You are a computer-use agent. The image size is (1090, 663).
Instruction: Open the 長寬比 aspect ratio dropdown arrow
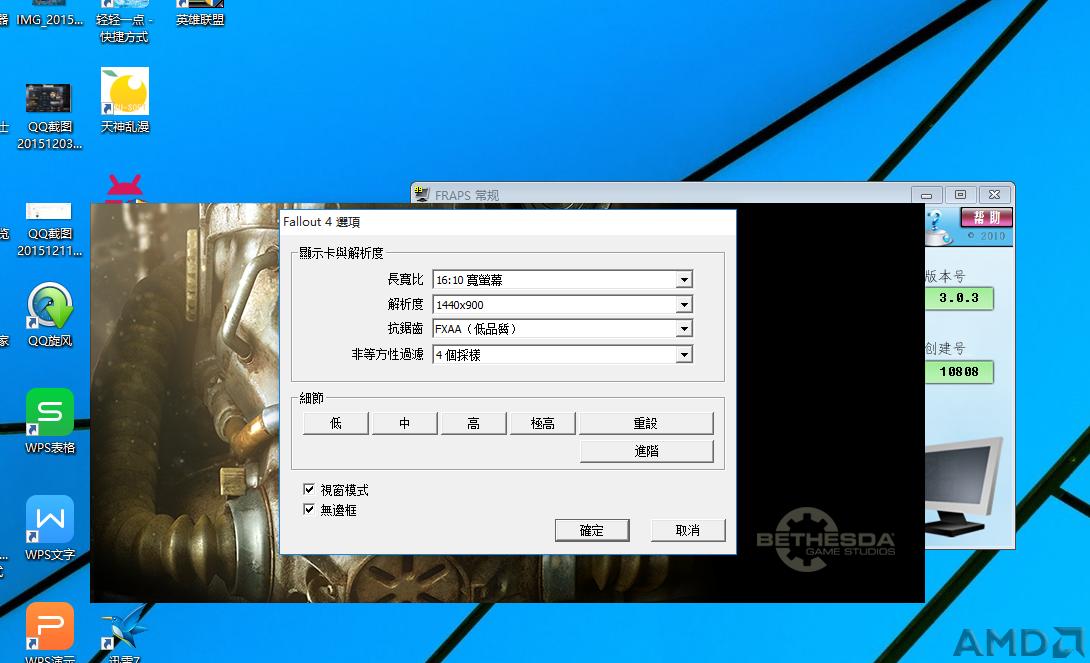tap(684, 279)
